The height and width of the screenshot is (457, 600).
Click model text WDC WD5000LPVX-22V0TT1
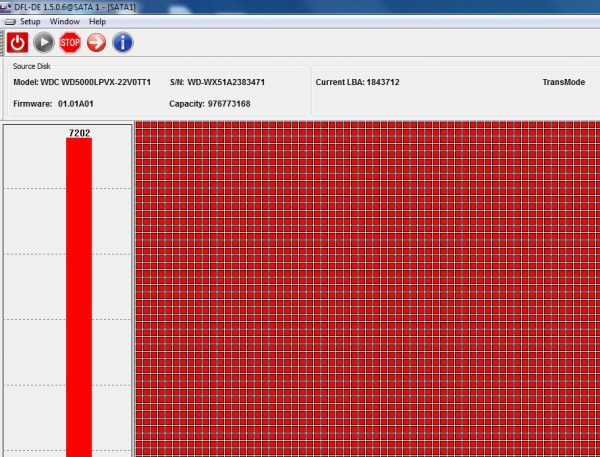[96, 82]
